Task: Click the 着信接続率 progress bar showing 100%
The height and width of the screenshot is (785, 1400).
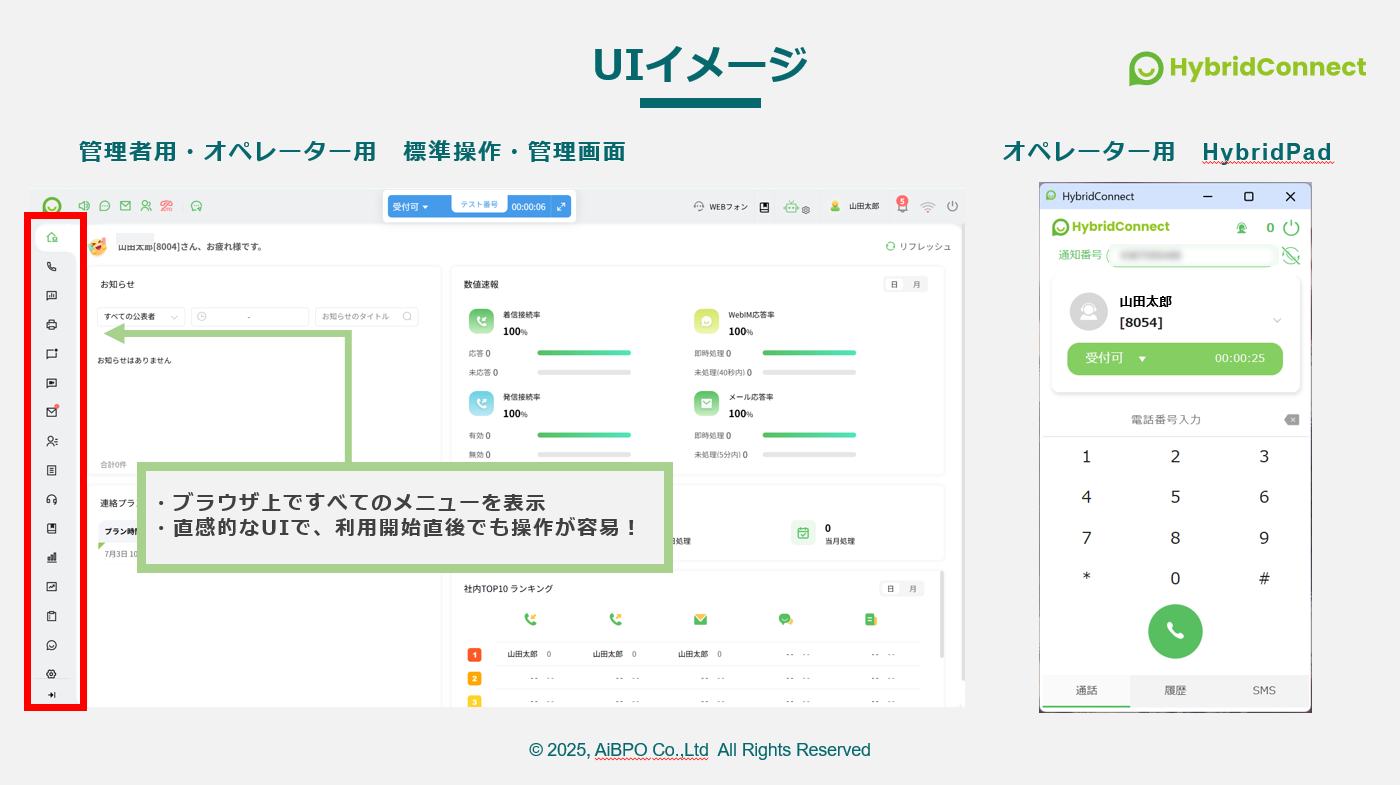Action: click(x=583, y=353)
